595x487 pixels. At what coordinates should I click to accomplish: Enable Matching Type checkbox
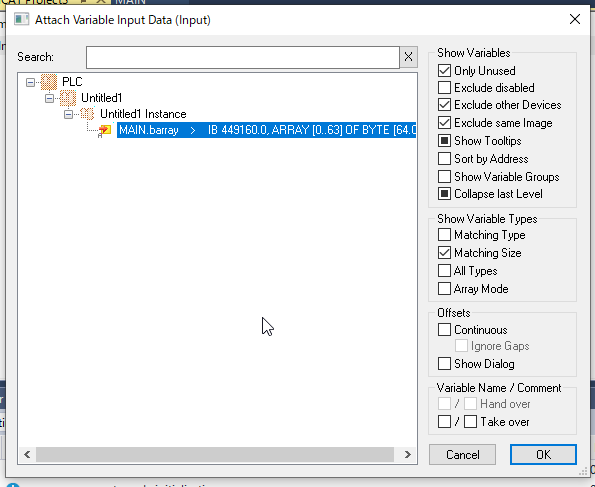click(444, 235)
